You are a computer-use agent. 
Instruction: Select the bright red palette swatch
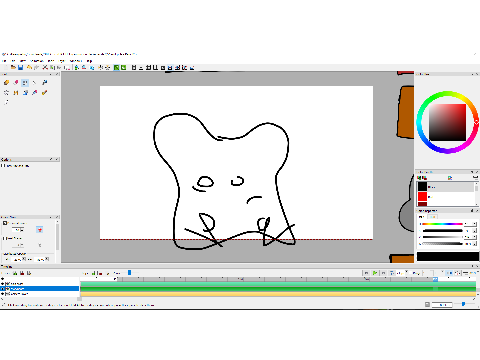pos(422,197)
